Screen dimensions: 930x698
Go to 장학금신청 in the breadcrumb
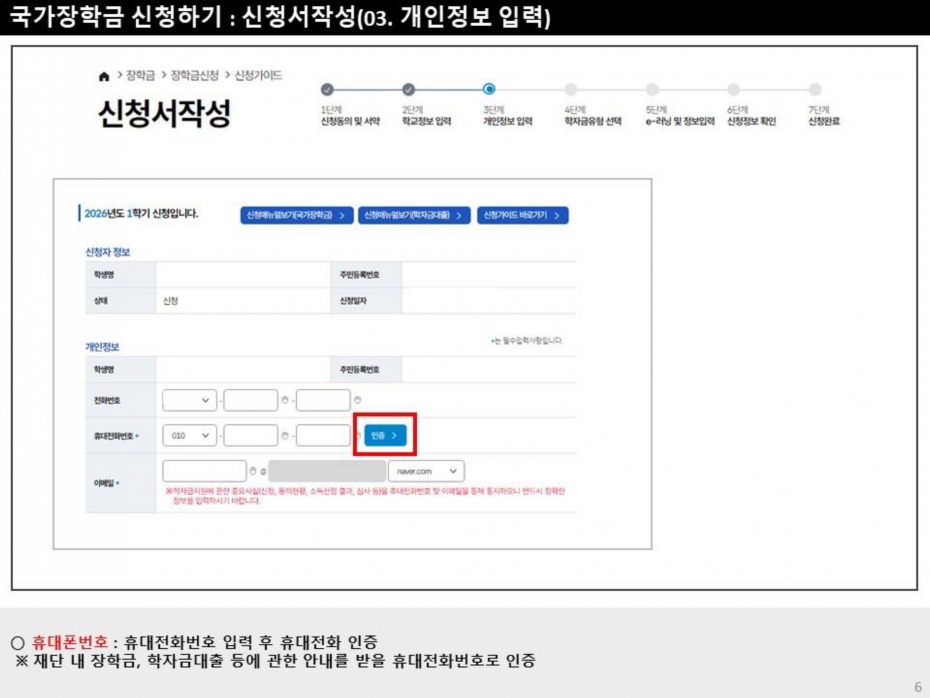click(x=194, y=76)
